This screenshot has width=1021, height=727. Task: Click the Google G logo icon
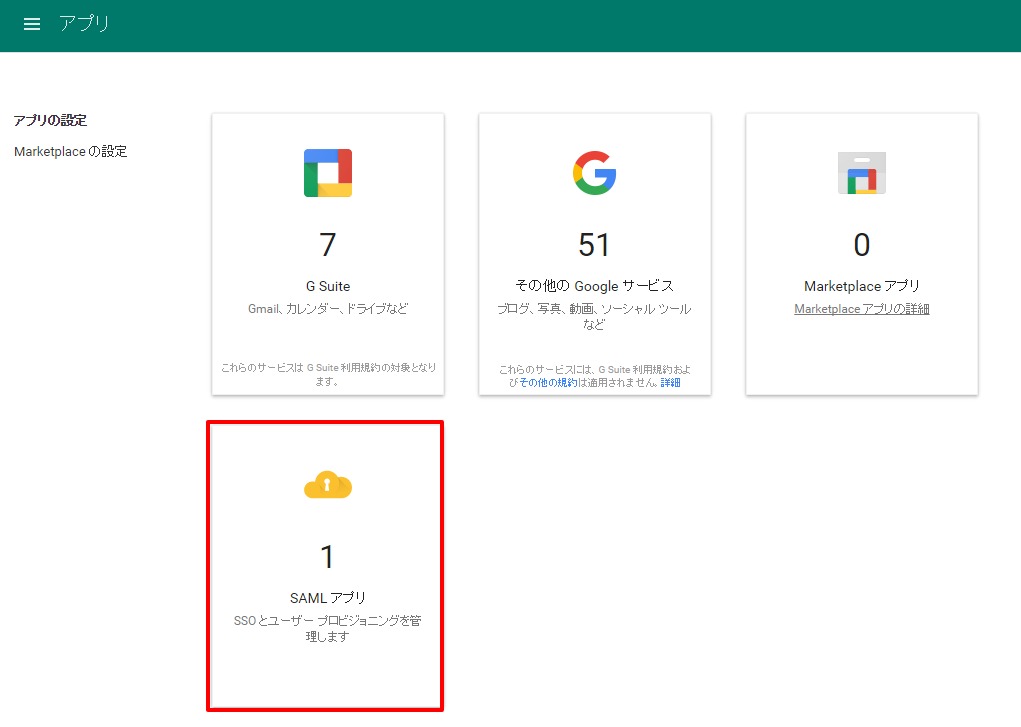[594, 173]
